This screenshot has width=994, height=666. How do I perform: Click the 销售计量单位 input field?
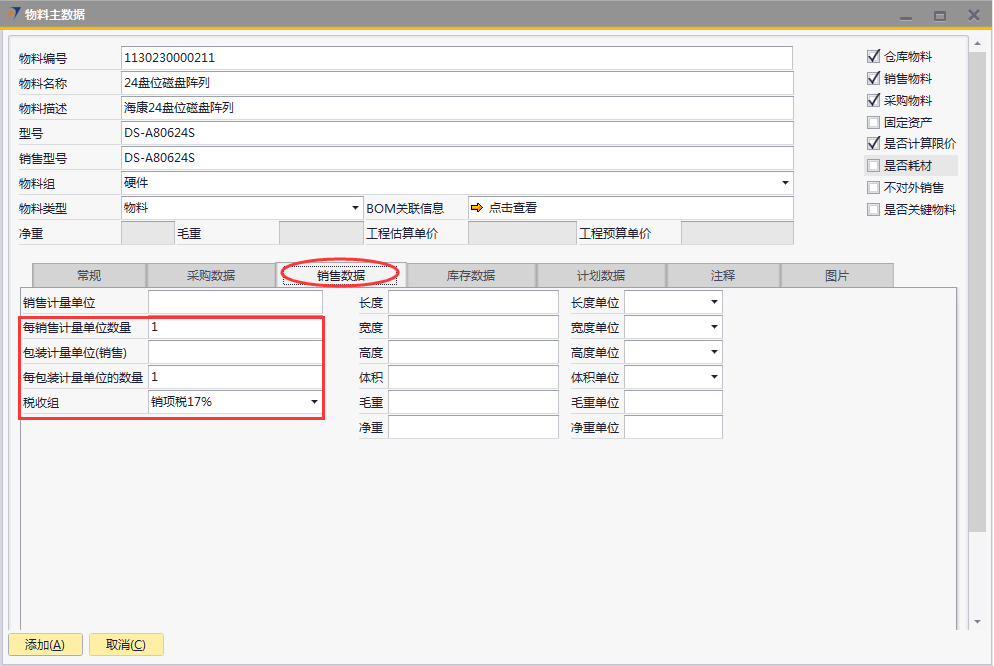[x=235, y=302]
